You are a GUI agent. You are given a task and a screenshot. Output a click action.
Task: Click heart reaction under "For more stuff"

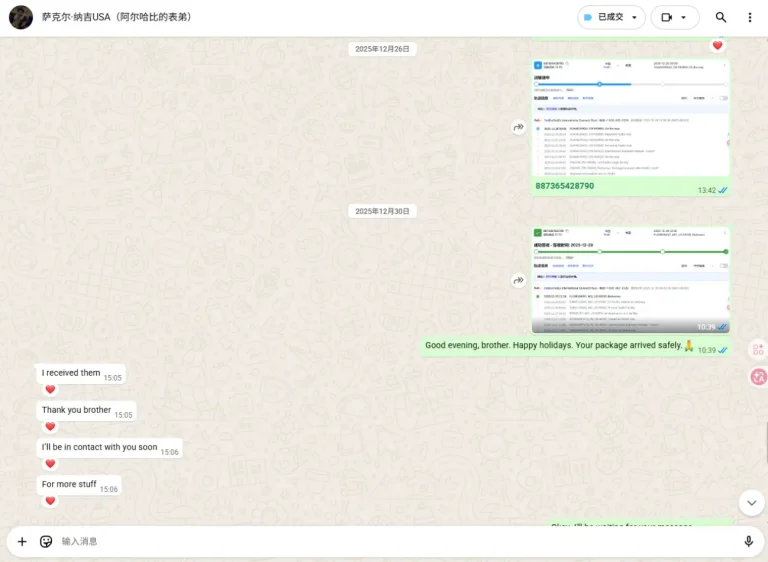50,500
